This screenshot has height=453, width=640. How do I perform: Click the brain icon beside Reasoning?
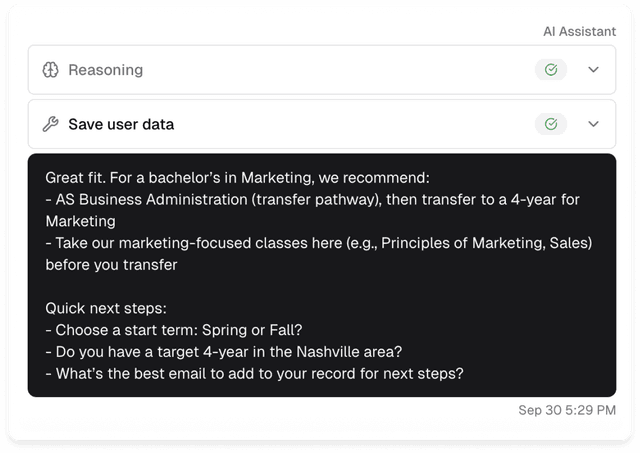tap(50, 70)
